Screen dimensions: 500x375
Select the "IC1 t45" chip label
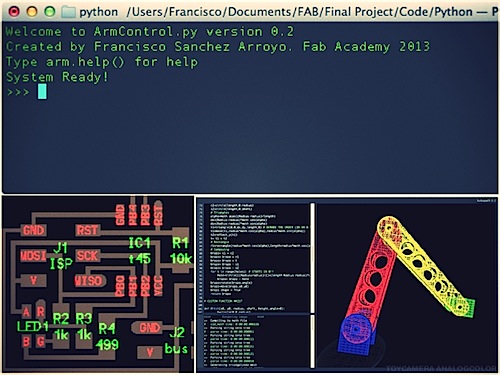coord(140,251)
